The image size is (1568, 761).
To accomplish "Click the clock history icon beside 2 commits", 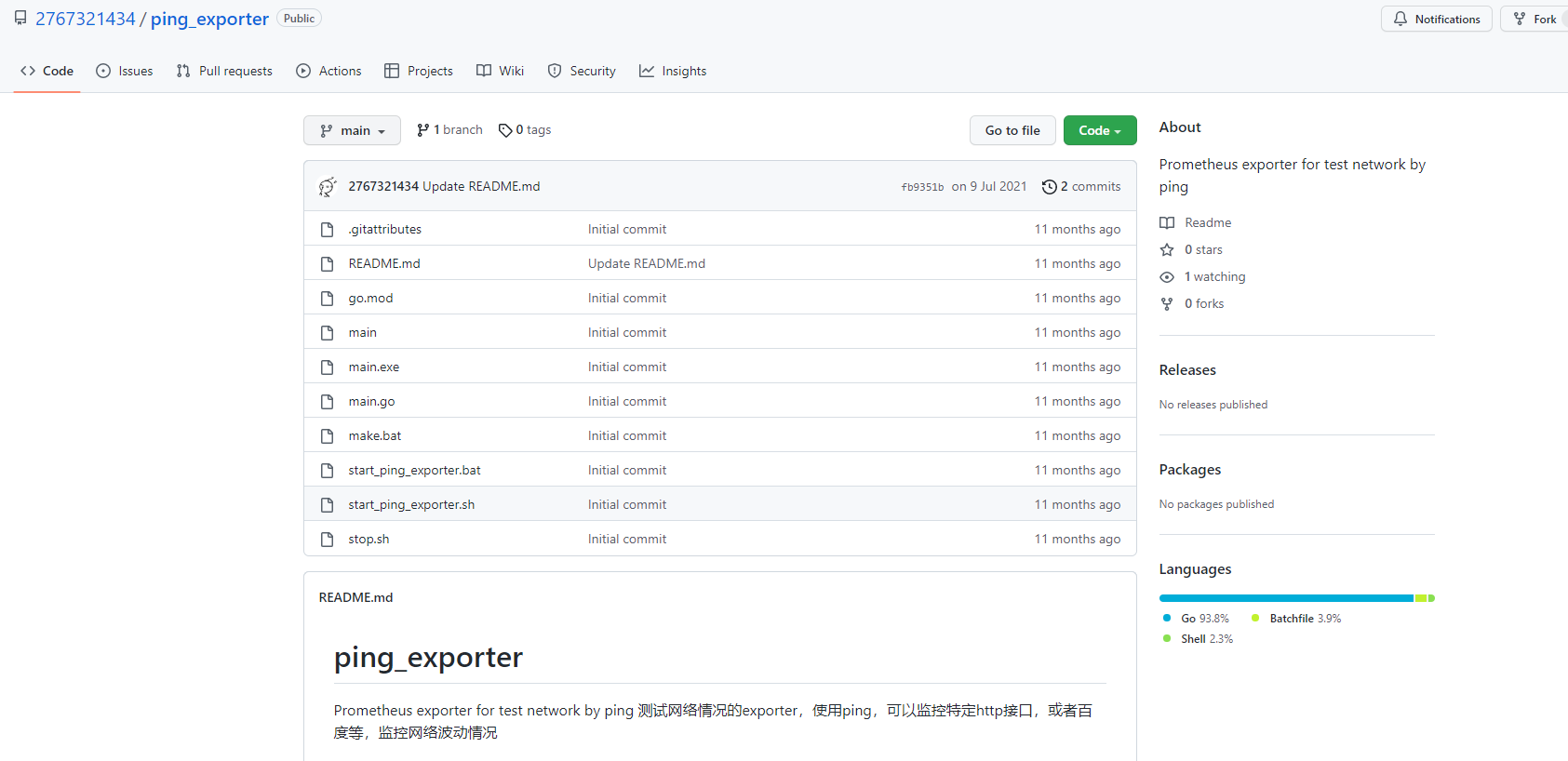I will tap(1049, 187).
